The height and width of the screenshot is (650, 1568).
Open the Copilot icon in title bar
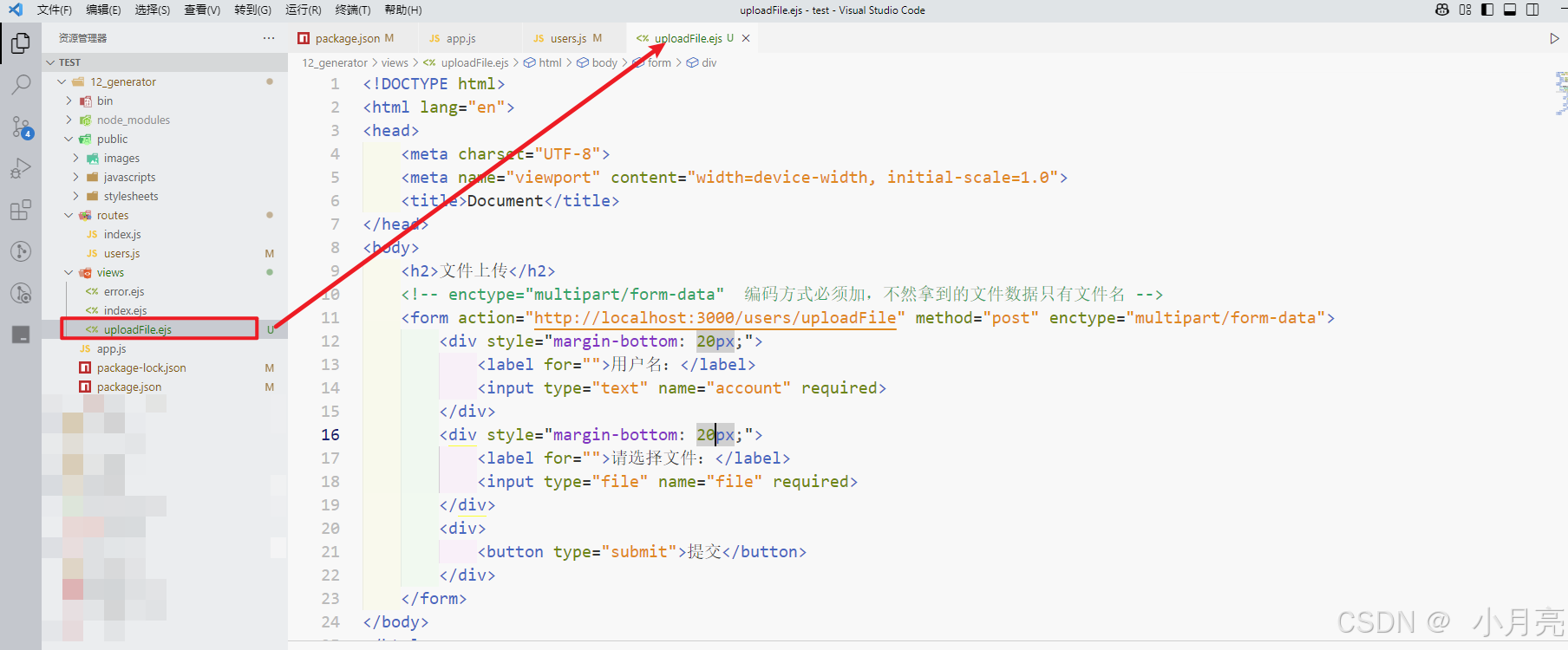1442,10
